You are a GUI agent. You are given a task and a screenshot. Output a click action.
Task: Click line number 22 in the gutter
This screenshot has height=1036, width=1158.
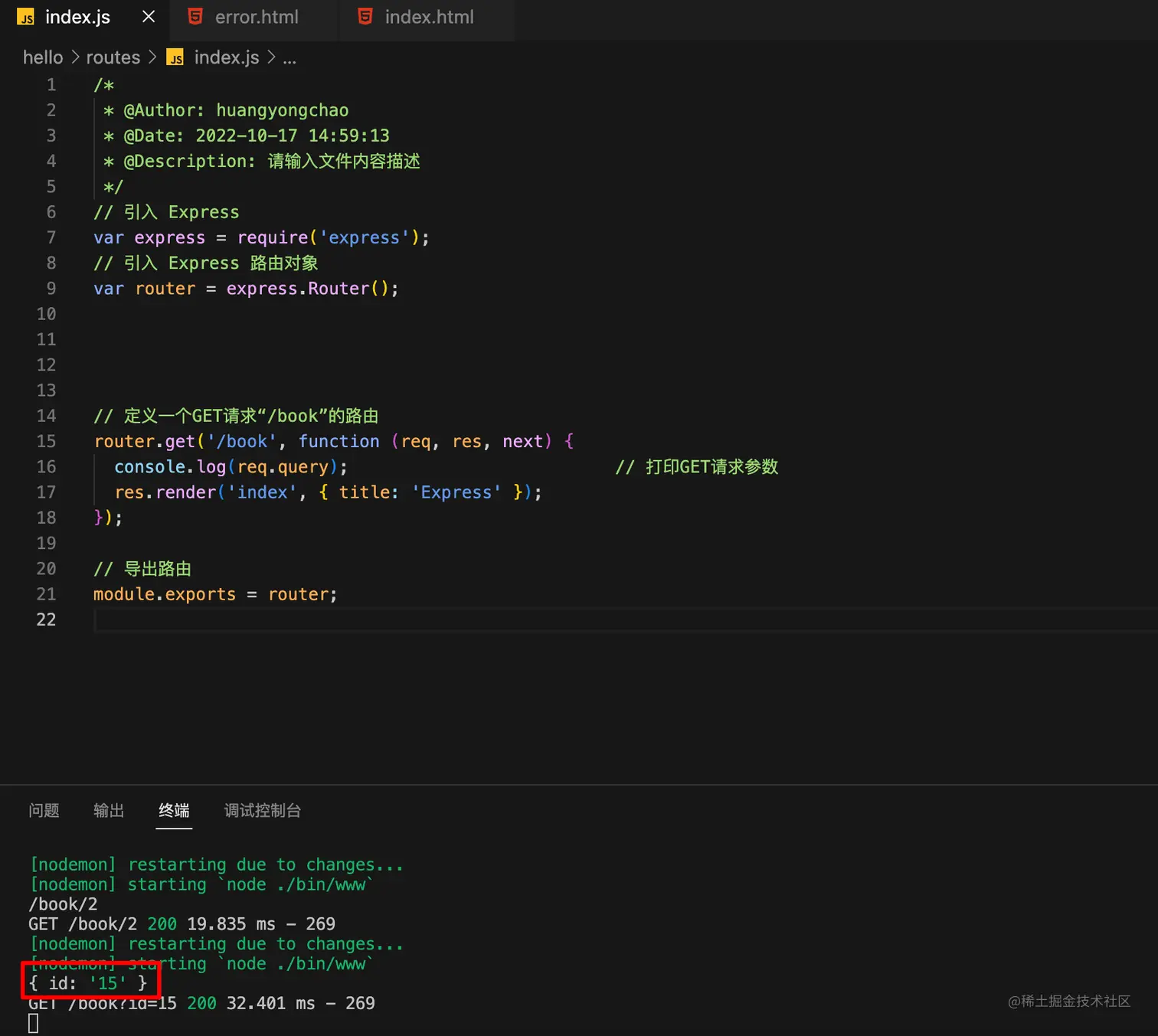(46, 619)
